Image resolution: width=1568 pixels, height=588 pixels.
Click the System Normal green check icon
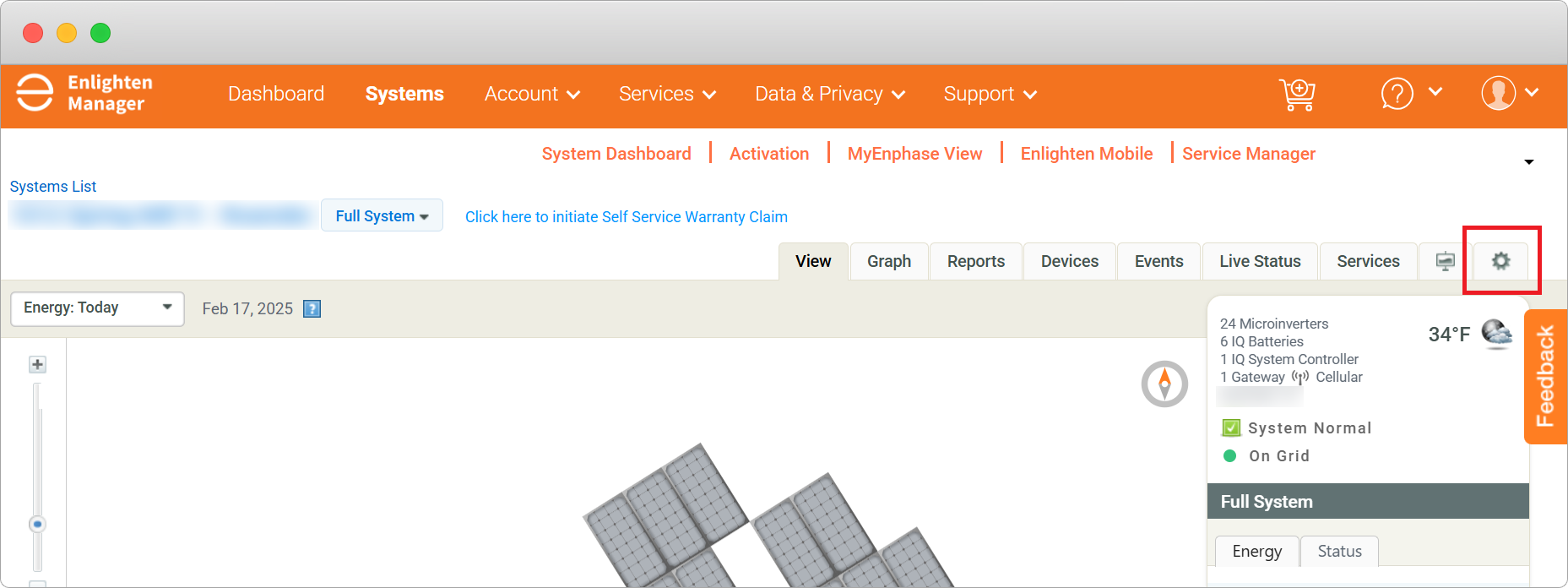[x=1231, y=427]
